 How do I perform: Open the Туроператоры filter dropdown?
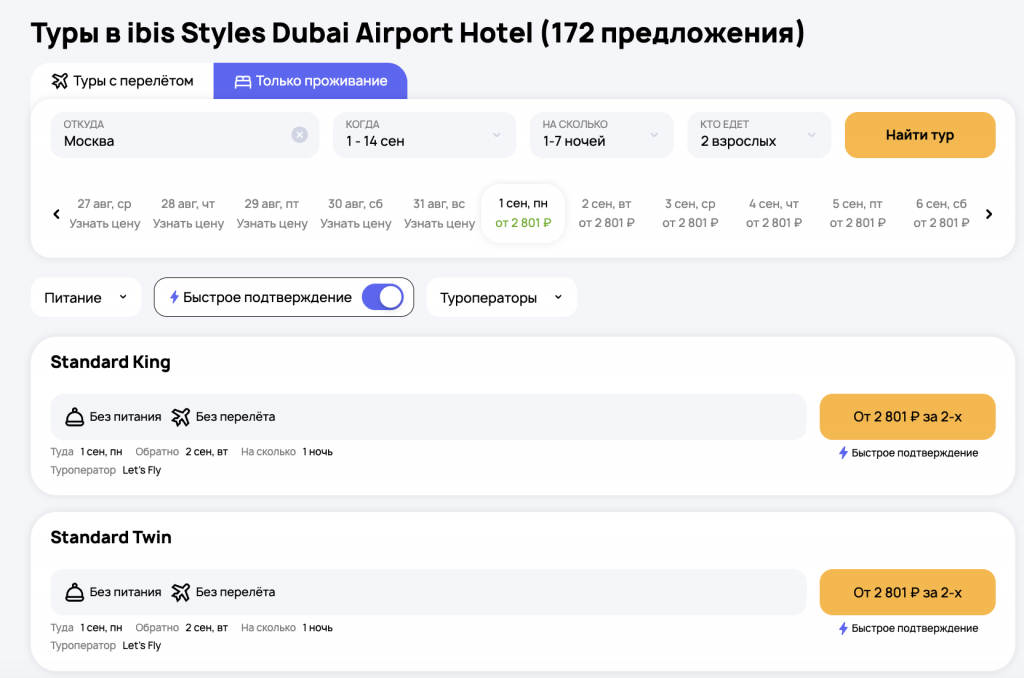tap(501, 297)
